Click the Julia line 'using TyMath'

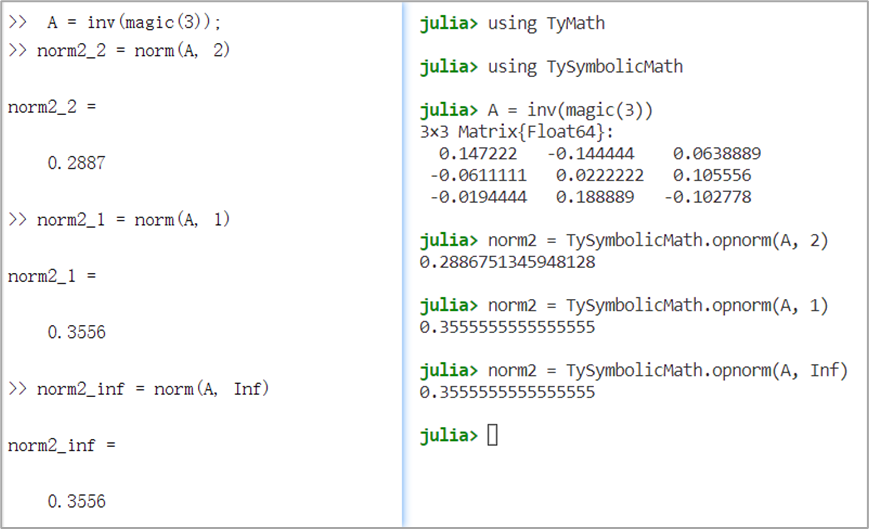[546, 23]
